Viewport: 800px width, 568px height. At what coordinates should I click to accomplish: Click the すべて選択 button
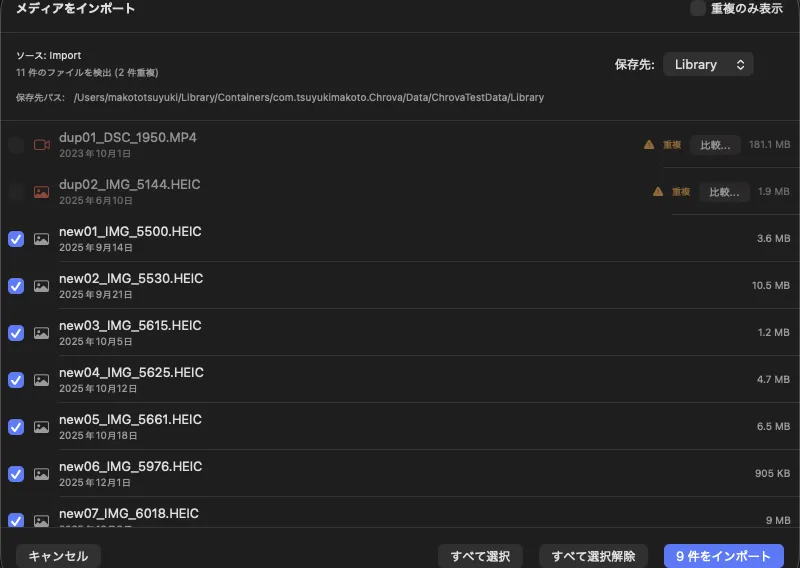click(481, 556)
